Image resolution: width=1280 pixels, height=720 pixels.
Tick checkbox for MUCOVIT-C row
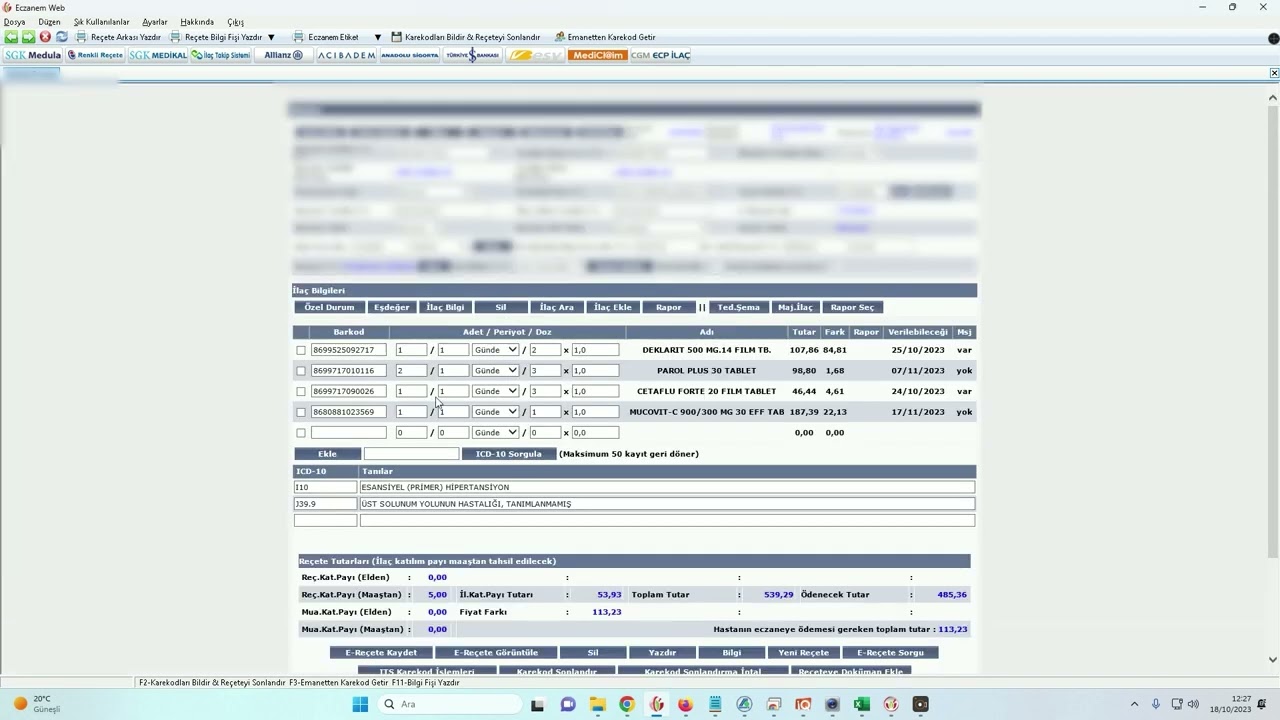pos(301,412)
